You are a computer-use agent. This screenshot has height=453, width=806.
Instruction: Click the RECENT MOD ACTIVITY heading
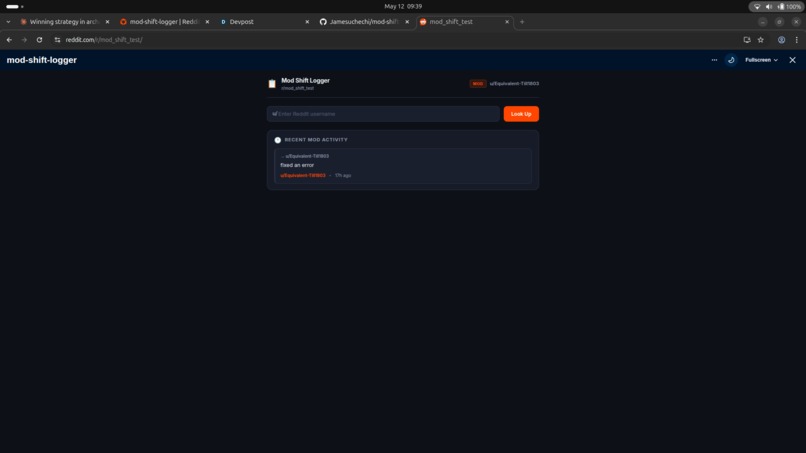[x=316, y=140]
